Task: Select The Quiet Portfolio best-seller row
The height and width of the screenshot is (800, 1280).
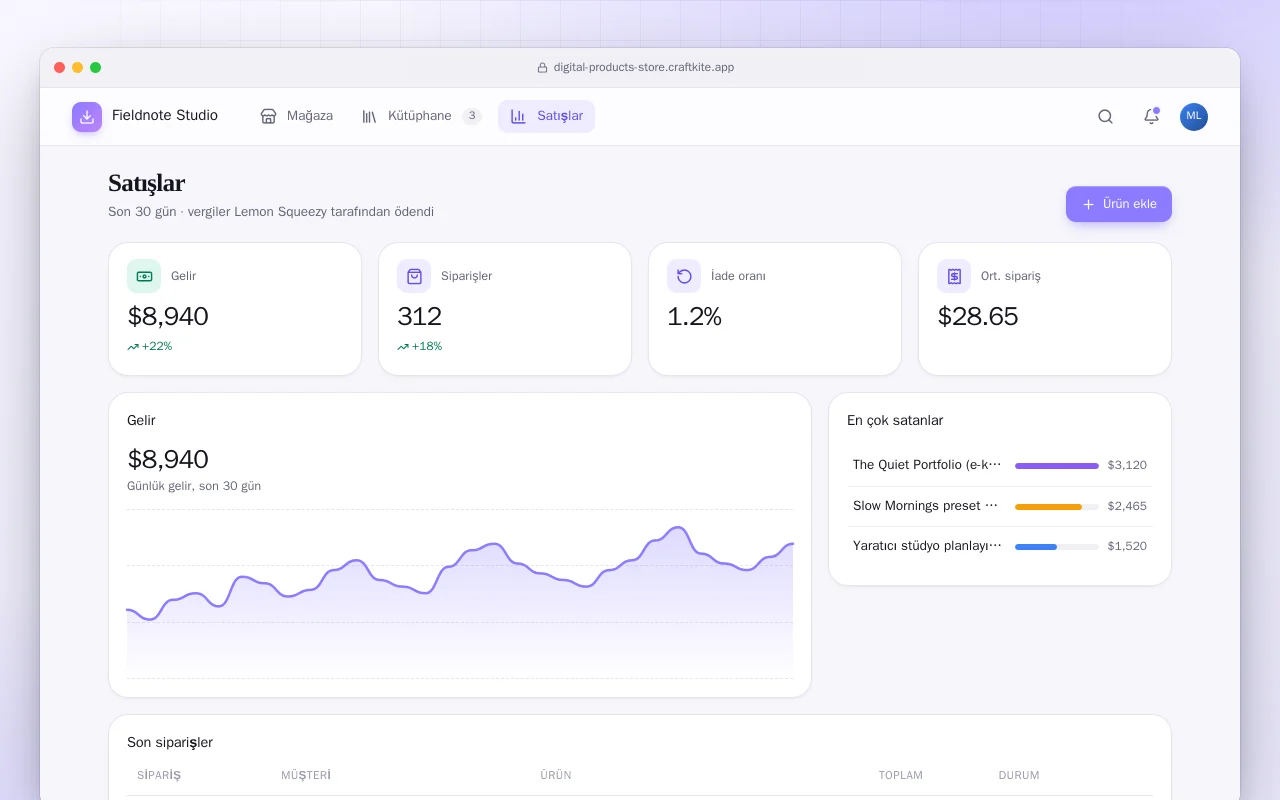Action: point(1000,465)
